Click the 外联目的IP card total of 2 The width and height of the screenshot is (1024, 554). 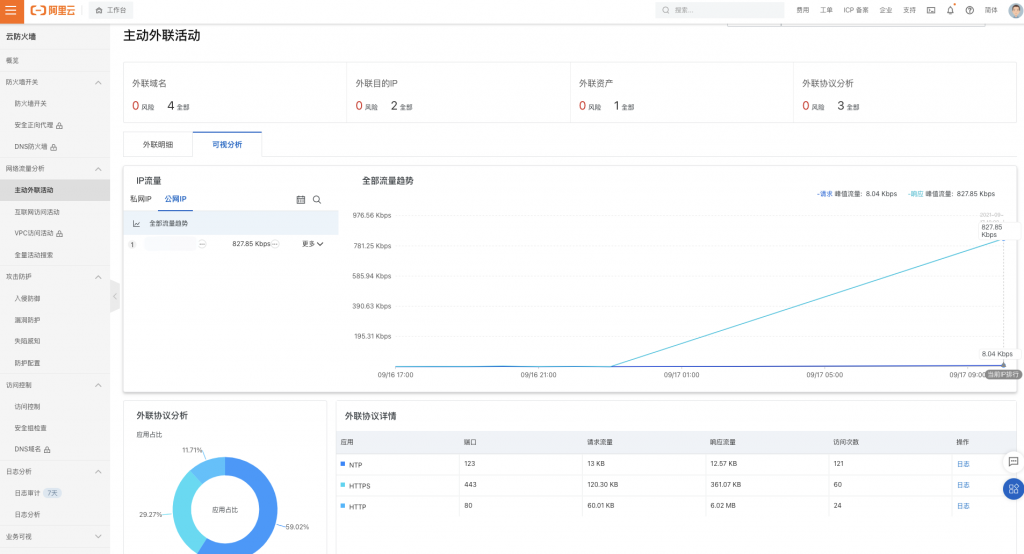click(394, 106)
